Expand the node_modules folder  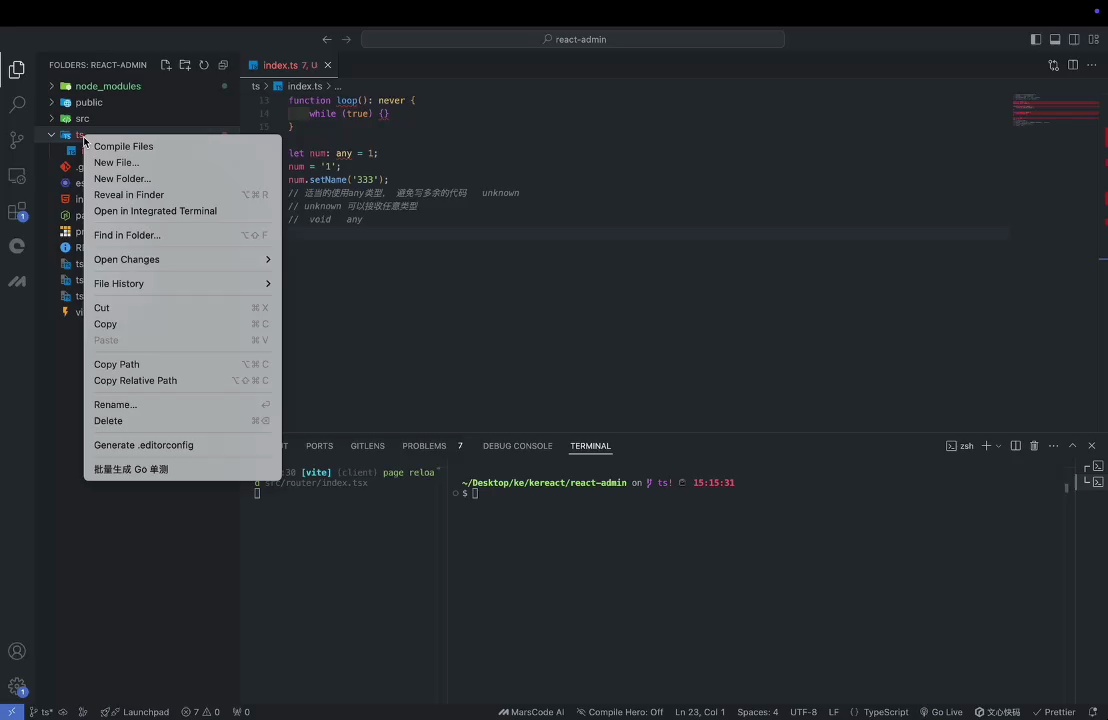tap(52, 86)
